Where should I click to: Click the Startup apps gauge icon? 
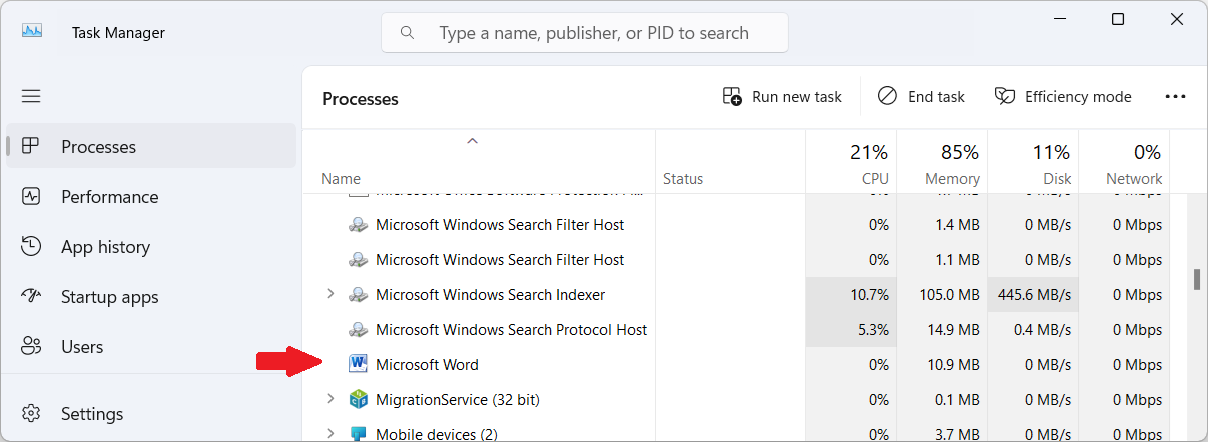point(31,296)
